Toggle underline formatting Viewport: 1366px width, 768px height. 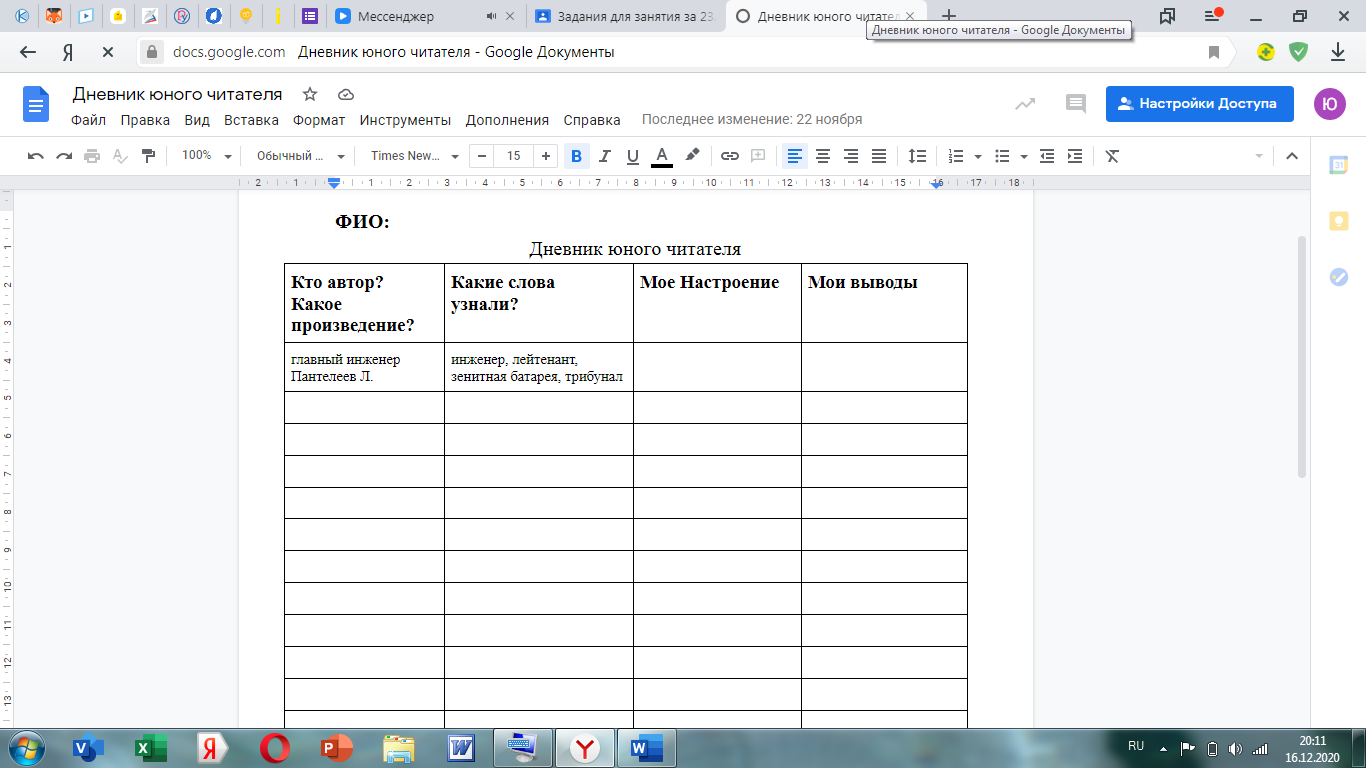coord(632,156)
